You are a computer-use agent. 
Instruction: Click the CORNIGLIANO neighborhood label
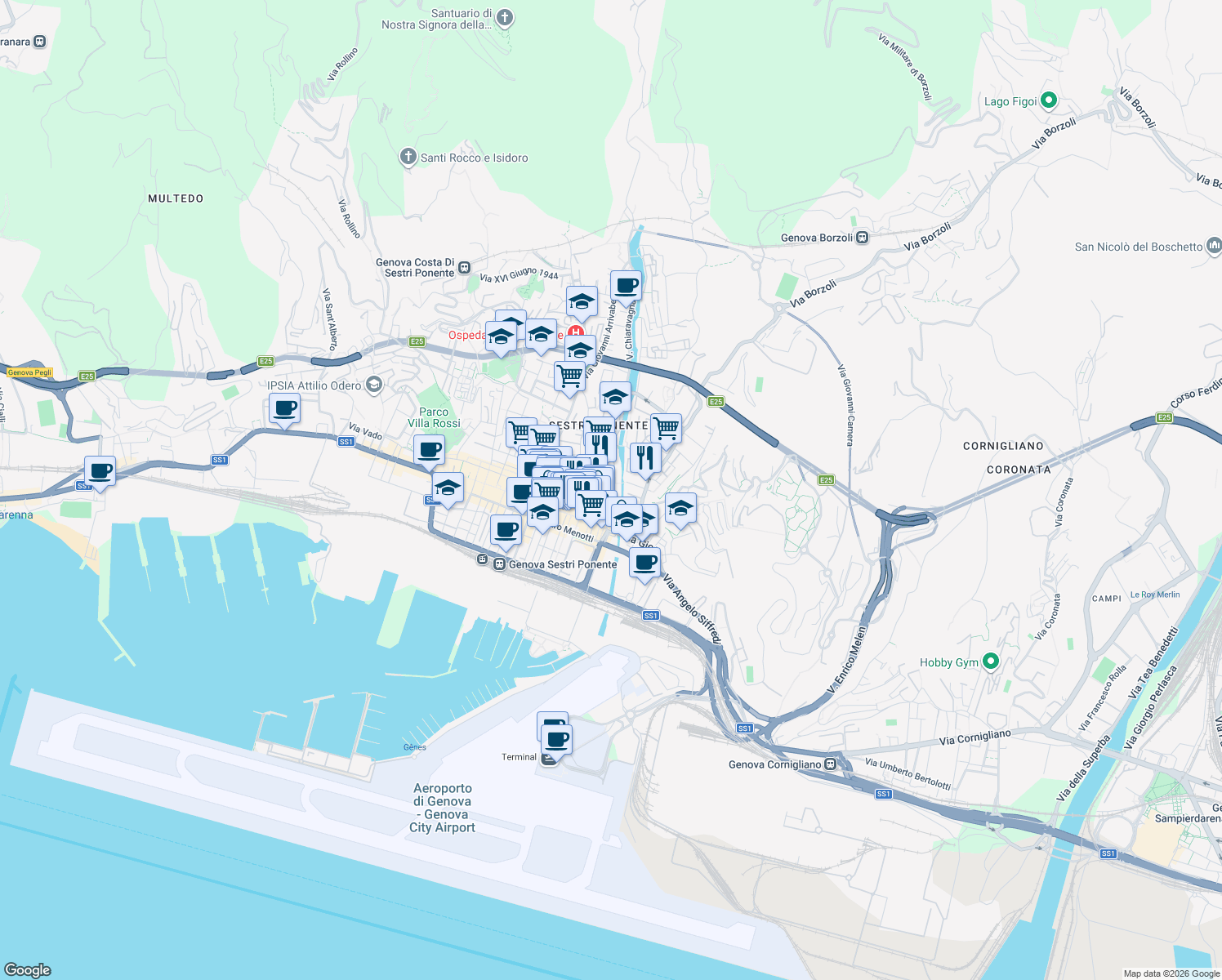1001,446
